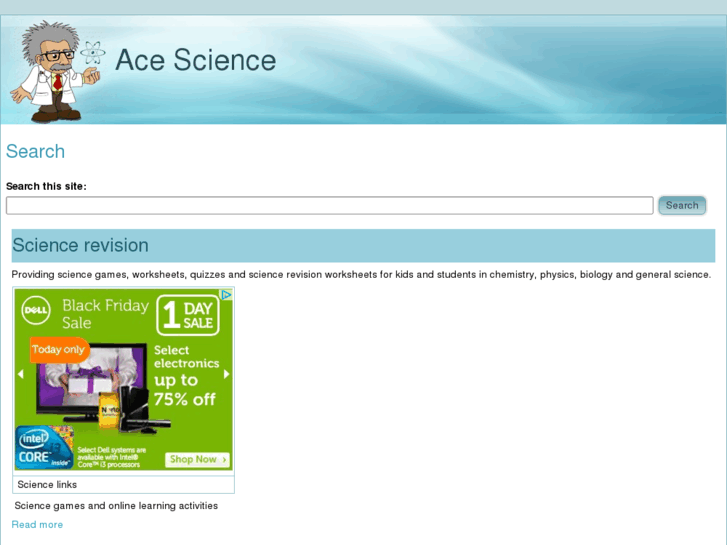Screen dimensions: 727x545
Task: Focus the Search this site text field
Action: 330,205
